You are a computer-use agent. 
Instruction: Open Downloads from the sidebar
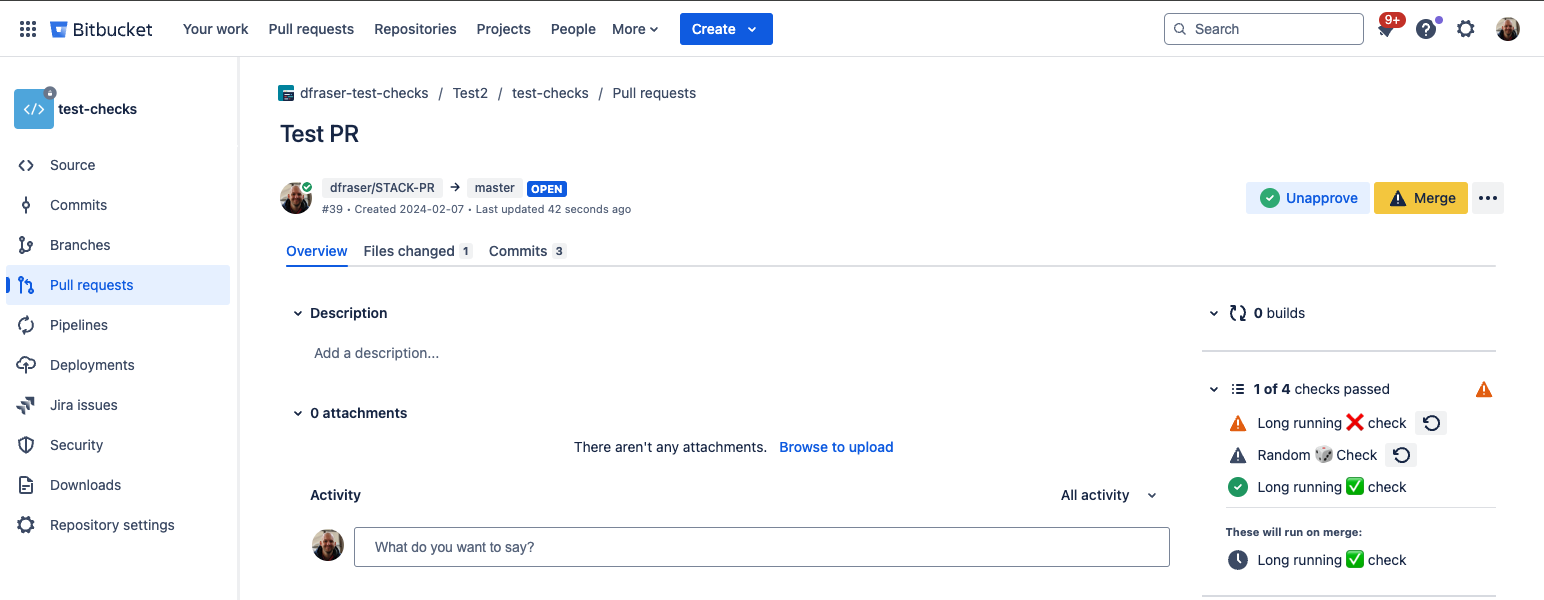[84, 484]
